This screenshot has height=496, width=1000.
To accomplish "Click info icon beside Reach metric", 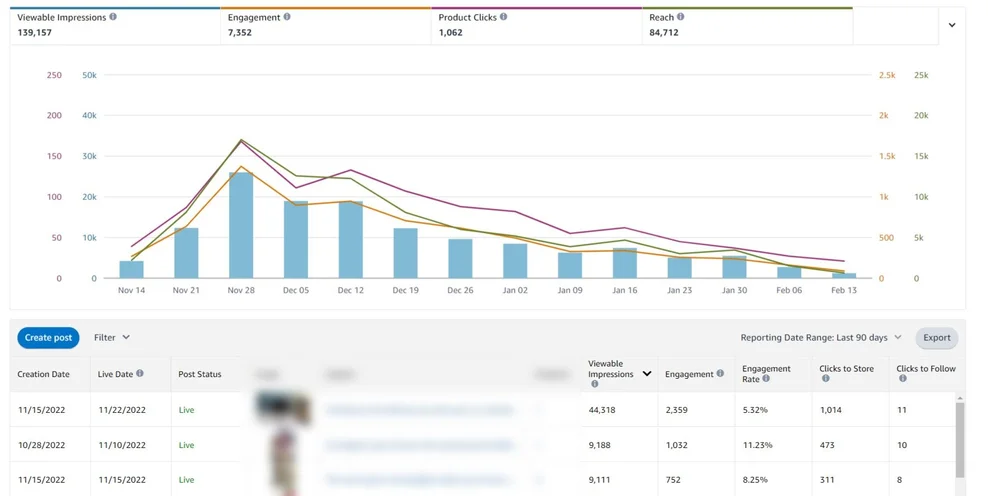I will click(x=680, y=17).
